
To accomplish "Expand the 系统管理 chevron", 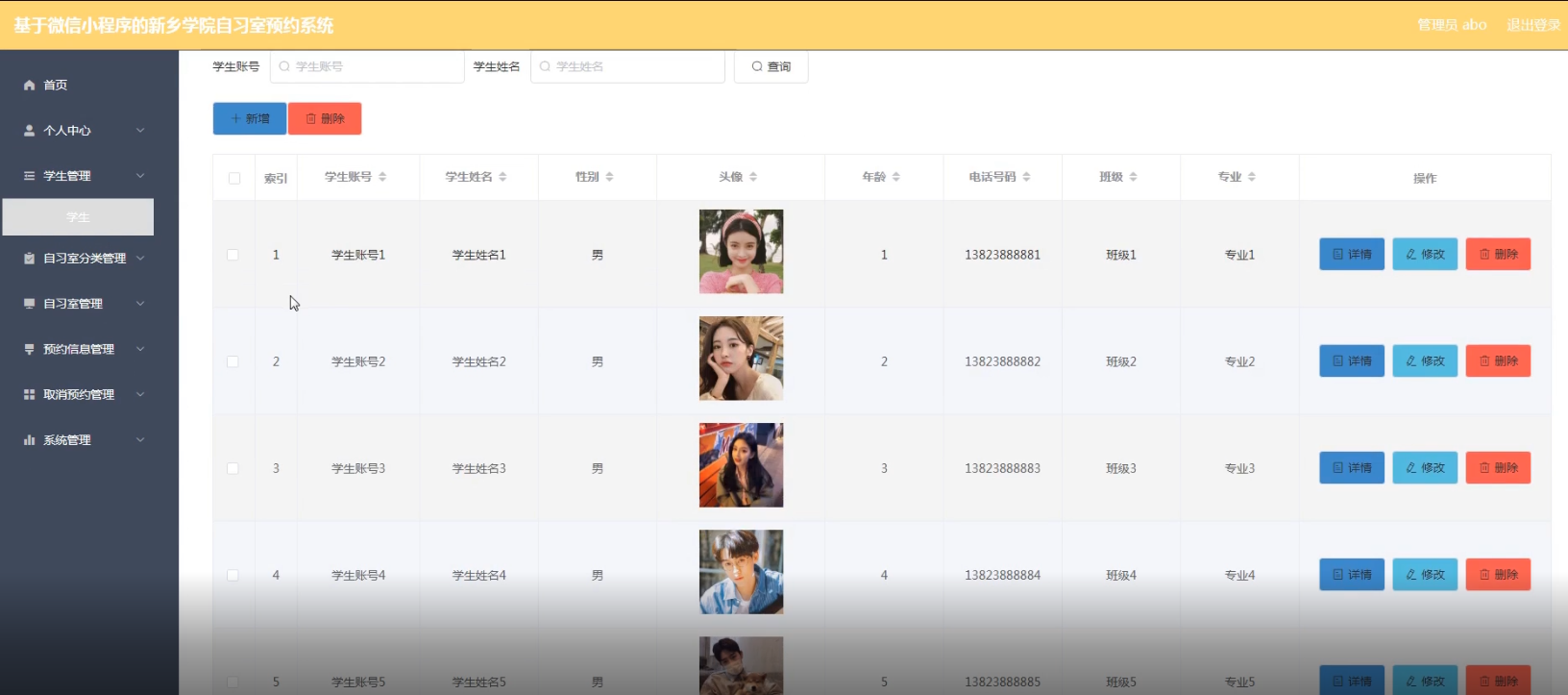I will click(140, 440).
